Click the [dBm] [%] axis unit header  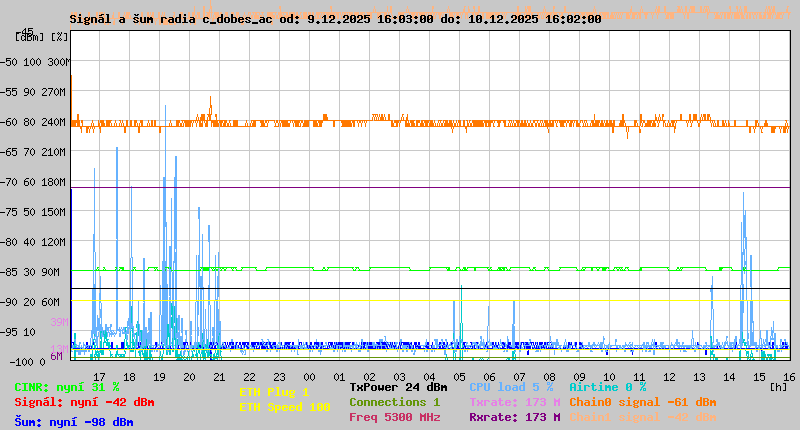(x=43, y=37)
